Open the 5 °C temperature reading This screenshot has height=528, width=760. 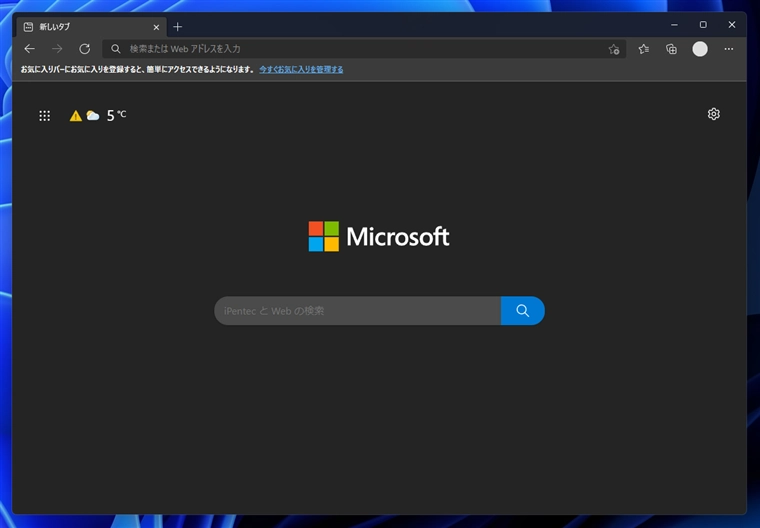point(116,115)
